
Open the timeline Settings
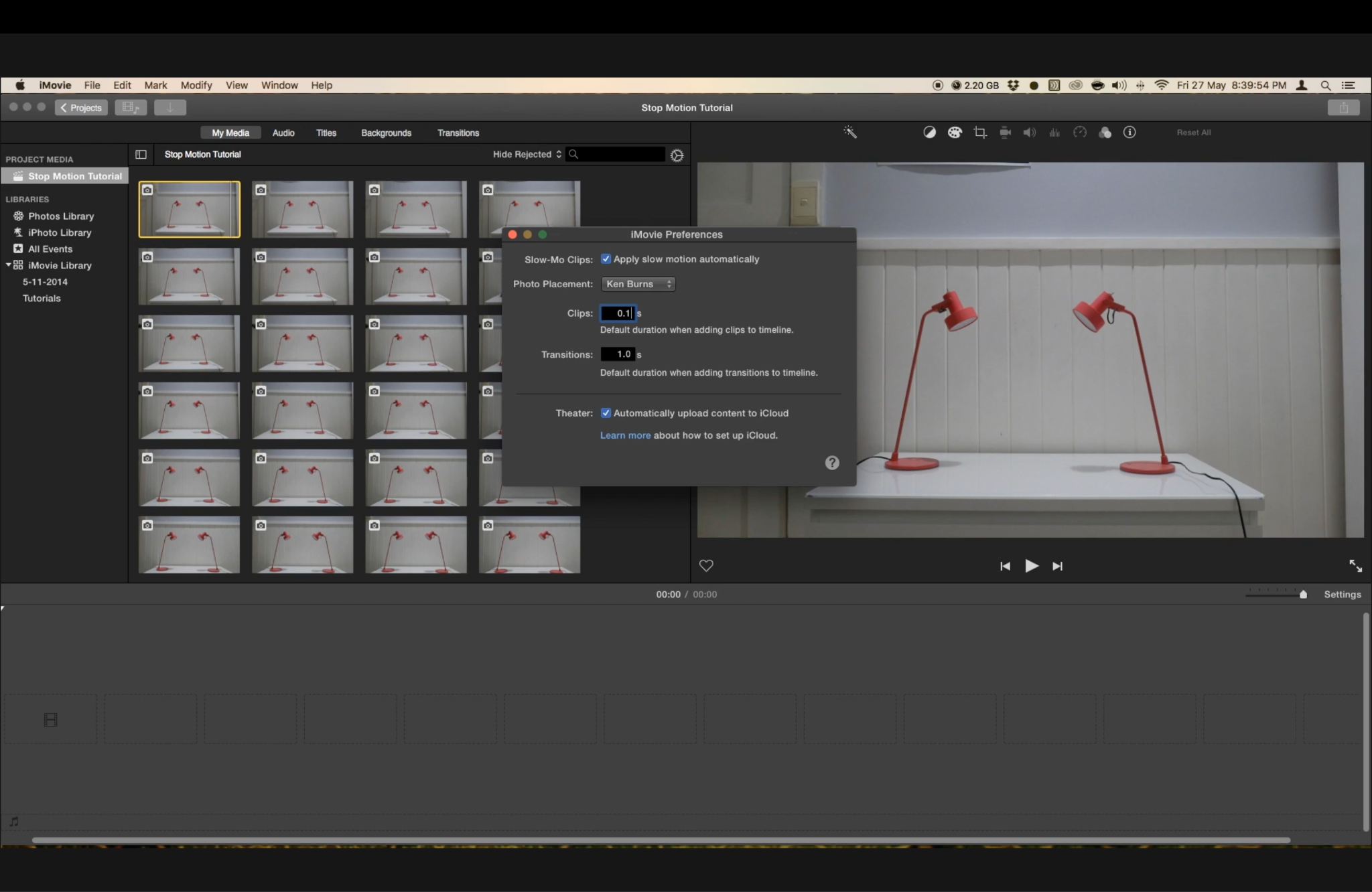[1343, 594]
